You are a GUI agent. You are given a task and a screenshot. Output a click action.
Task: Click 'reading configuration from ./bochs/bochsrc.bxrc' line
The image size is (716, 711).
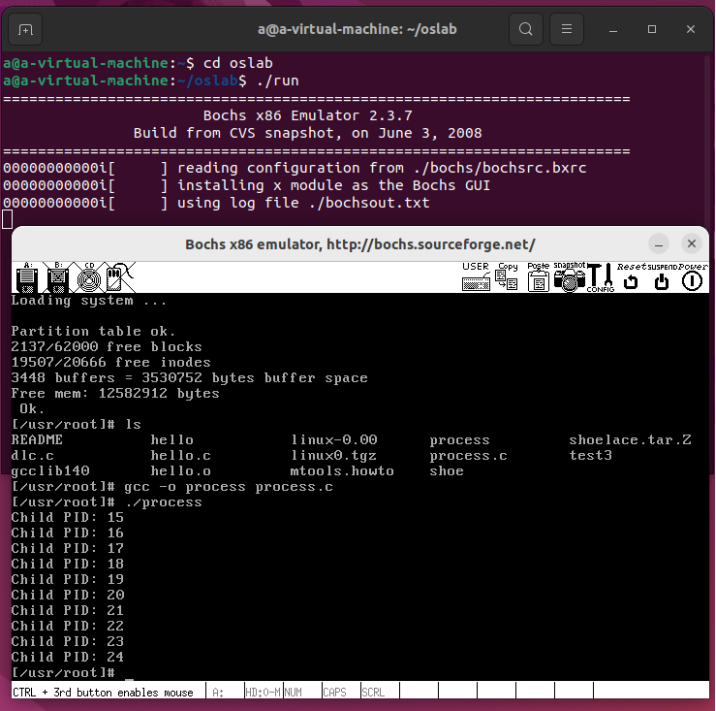(x=382, y=168)
